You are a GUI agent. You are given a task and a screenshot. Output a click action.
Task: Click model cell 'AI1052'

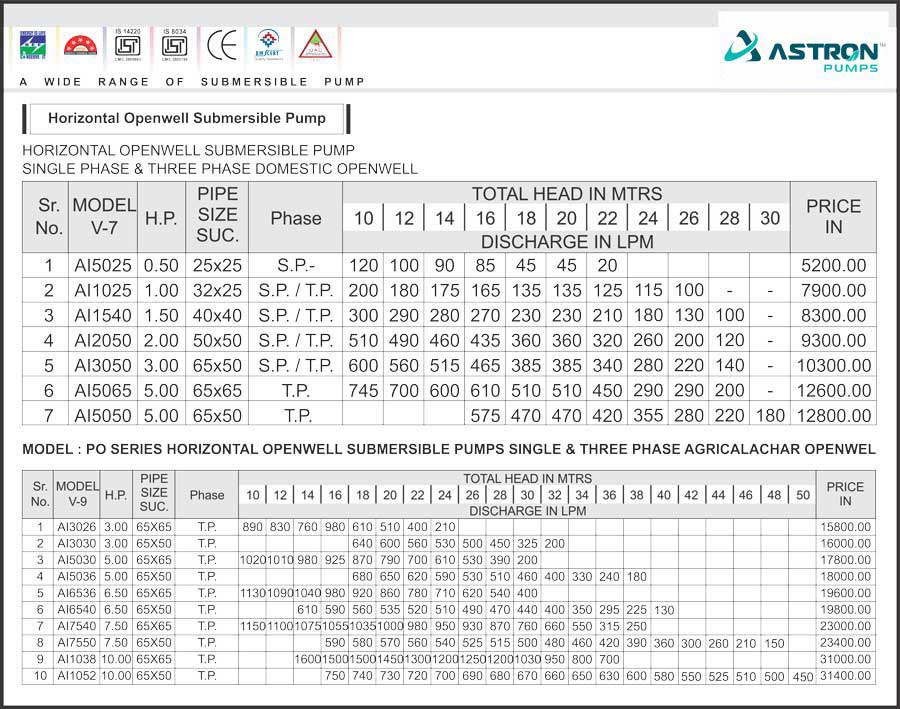pos(77,676)
